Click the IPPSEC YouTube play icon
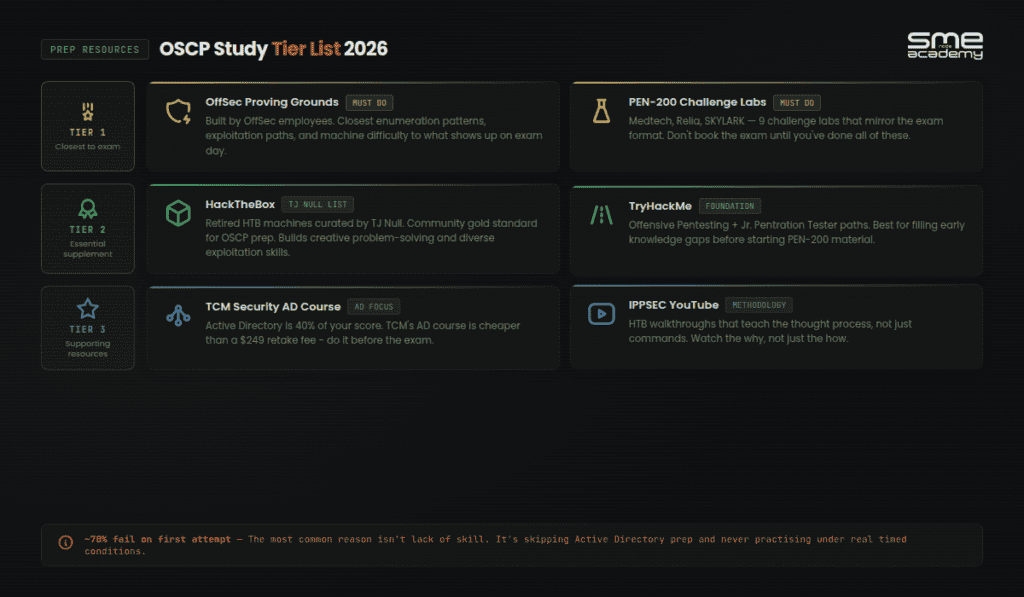The image size is (1024, 597). pyautogui.click(x=601, y=314)
